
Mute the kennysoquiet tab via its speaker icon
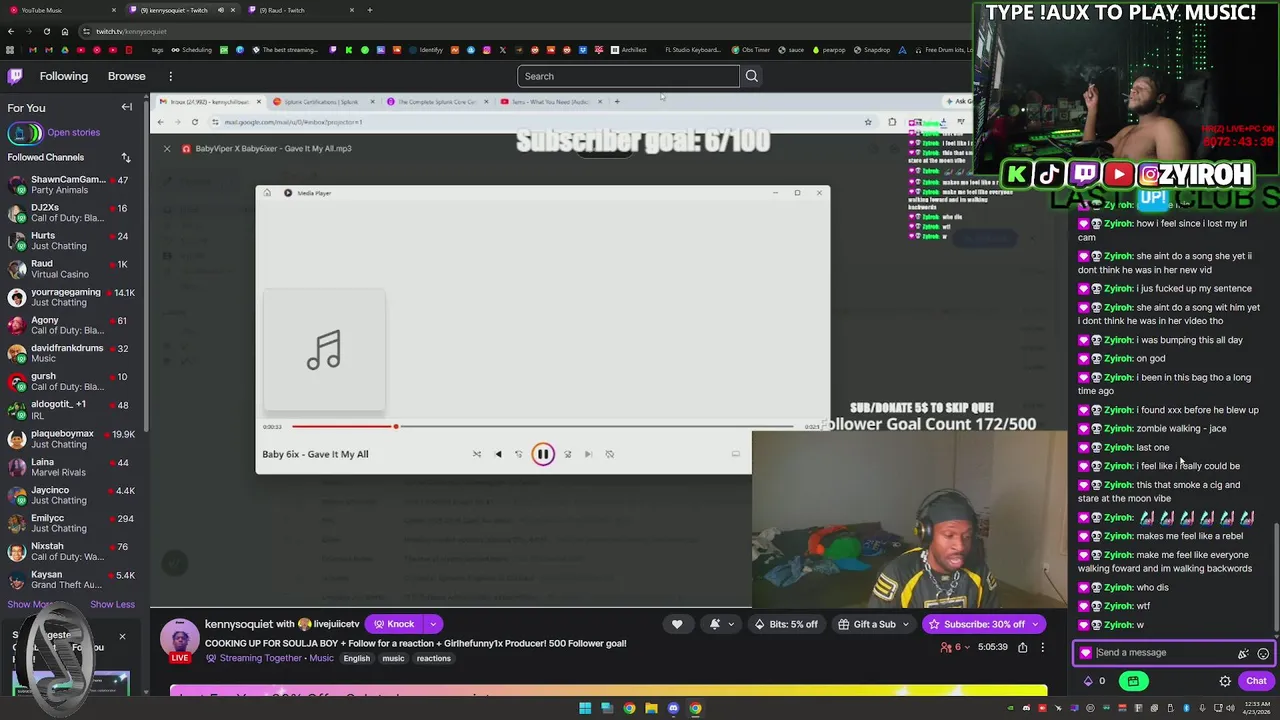pyautogui.click(x=221, y=10)
